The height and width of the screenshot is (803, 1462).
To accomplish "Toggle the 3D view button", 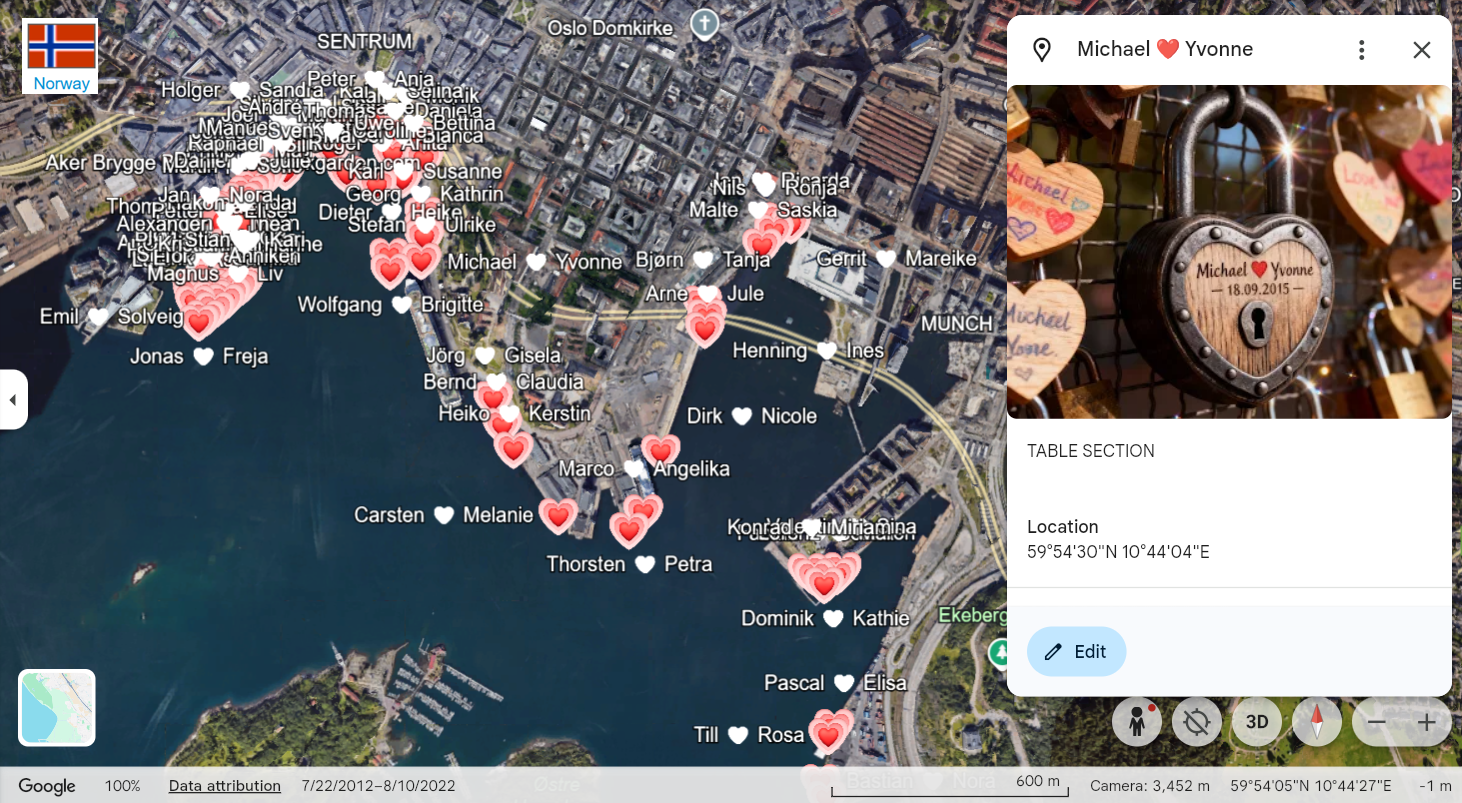I will pyautogui.click(x=1257, y=722).
